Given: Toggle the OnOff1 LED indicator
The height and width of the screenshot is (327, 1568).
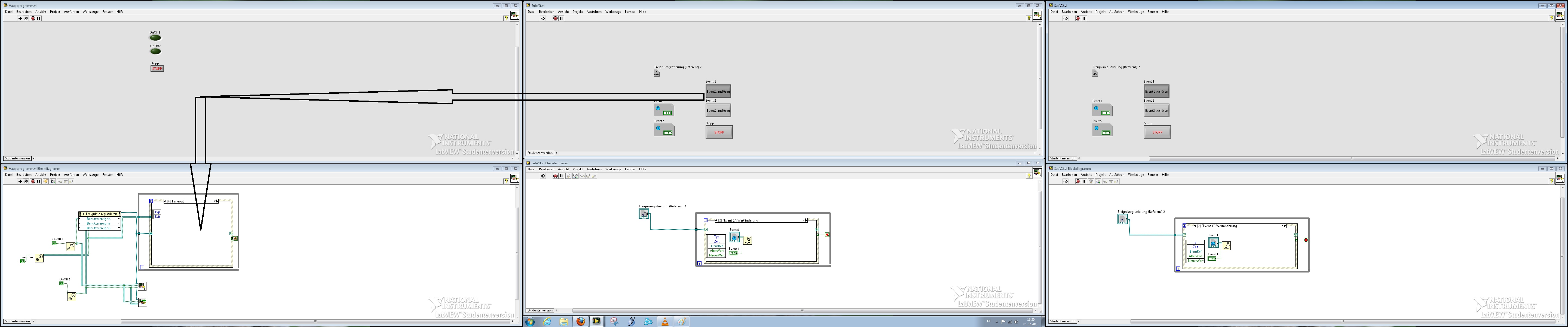Looking at the screenshot, I should coord(156,38).
